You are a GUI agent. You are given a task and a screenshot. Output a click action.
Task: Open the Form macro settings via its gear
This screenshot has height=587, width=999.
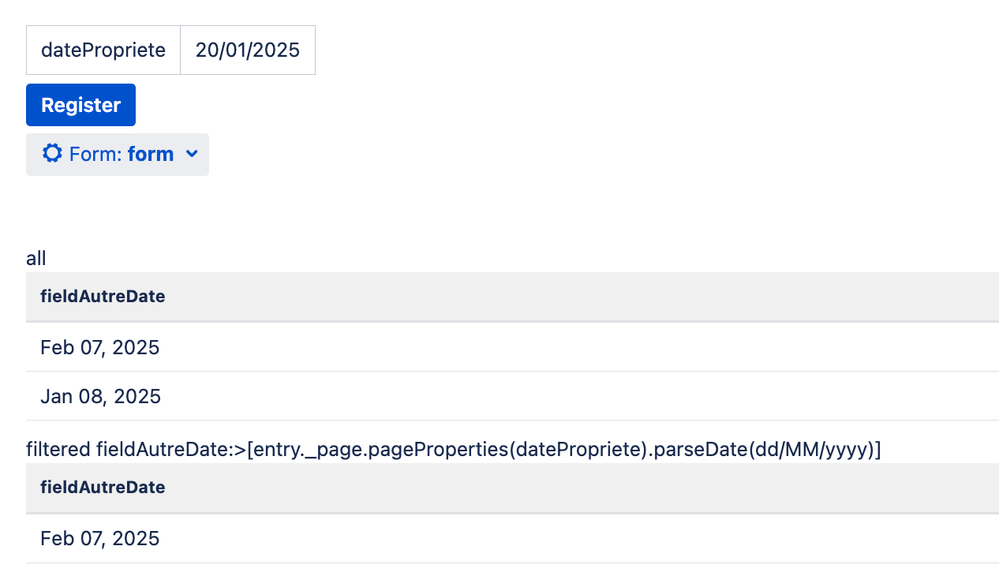click(52, 154)
